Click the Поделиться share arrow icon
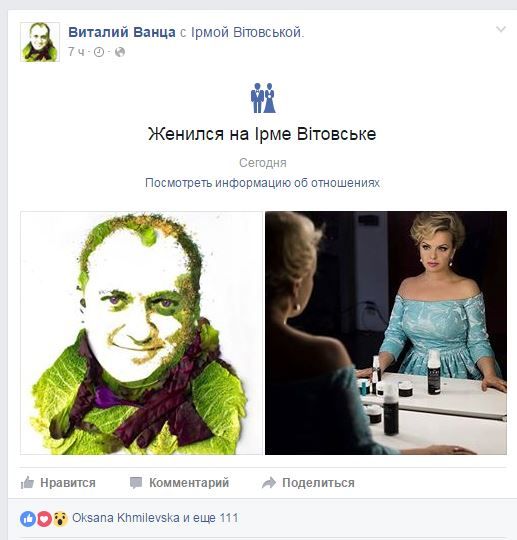 click(x=269, y=483)
